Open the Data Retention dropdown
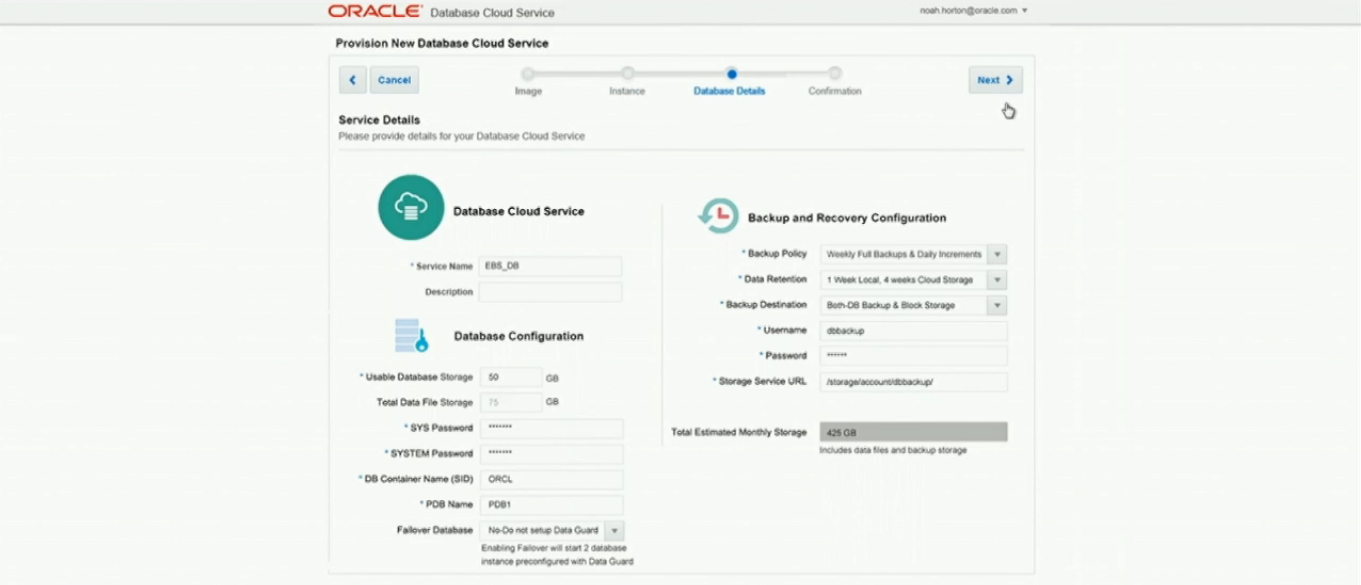Viewport: 1361px width, 585px height. [913, 280]
